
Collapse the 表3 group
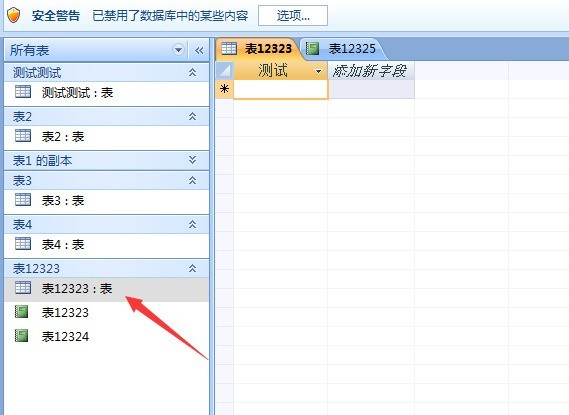pyautogui.click(x=192, y=180)
